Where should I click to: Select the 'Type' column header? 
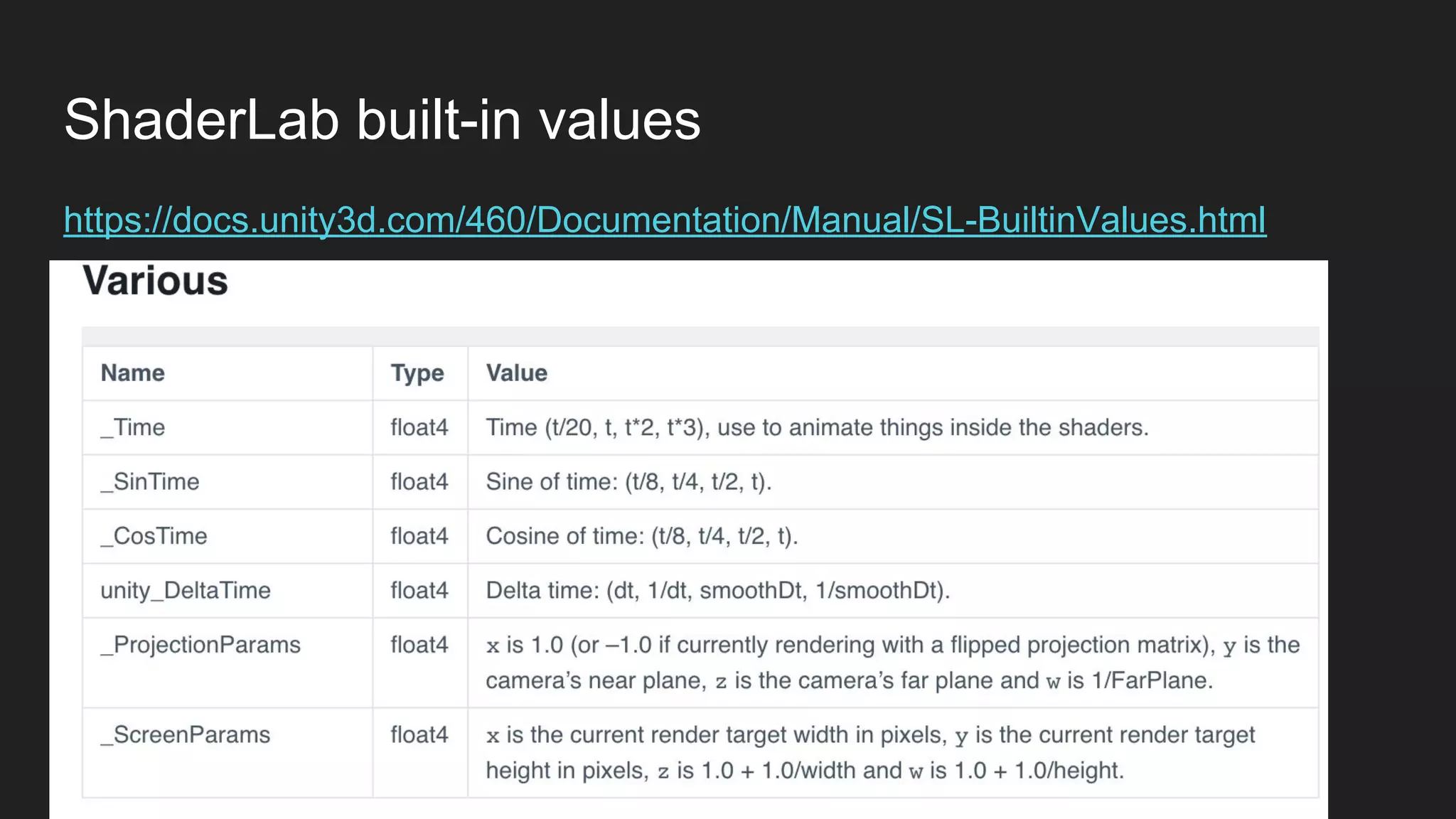[x=417, y=373]
